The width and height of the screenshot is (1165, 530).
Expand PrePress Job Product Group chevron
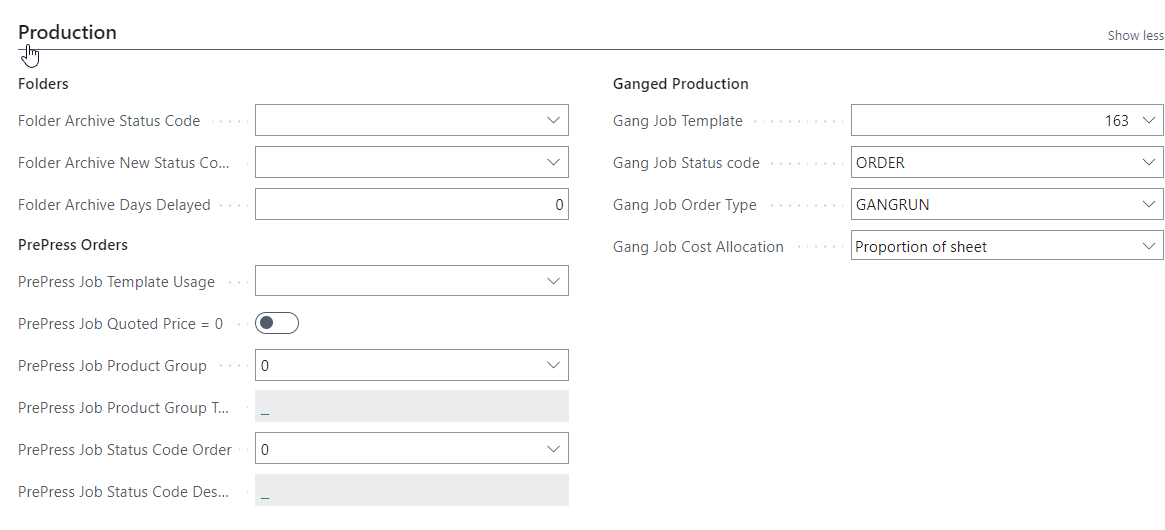tap(553, 365)
